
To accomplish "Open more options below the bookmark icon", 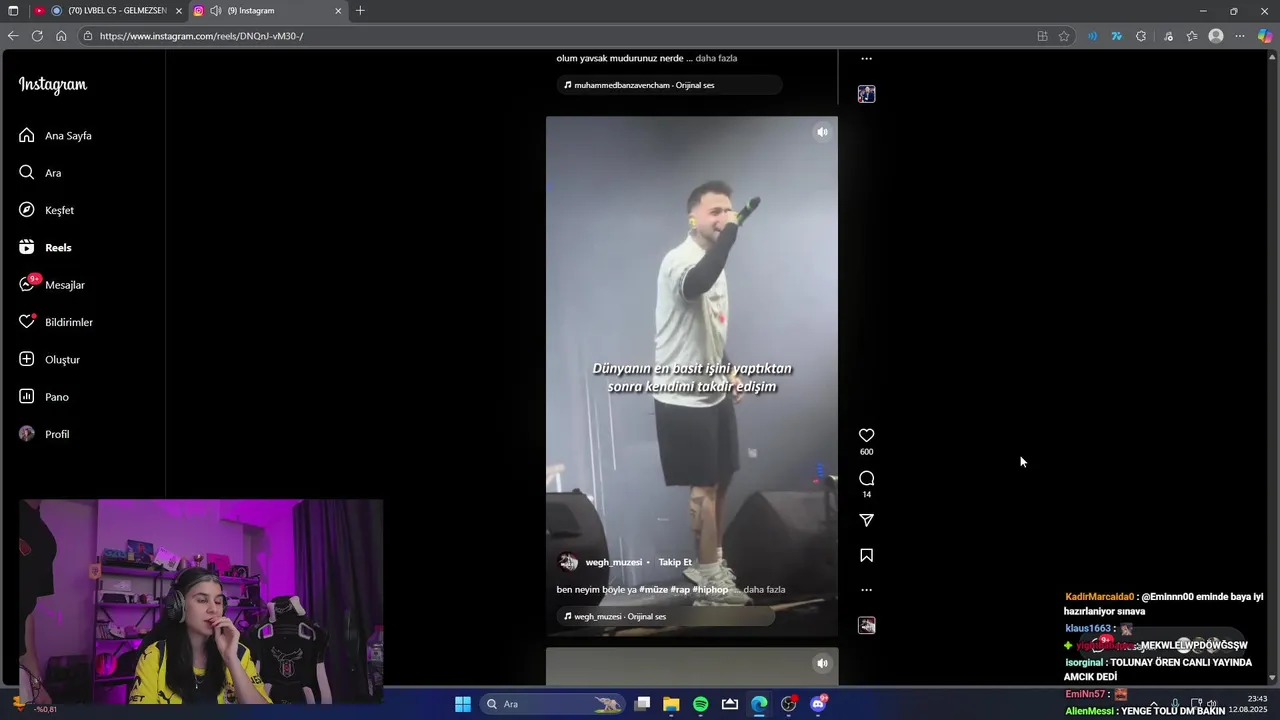I will point(867,590).
